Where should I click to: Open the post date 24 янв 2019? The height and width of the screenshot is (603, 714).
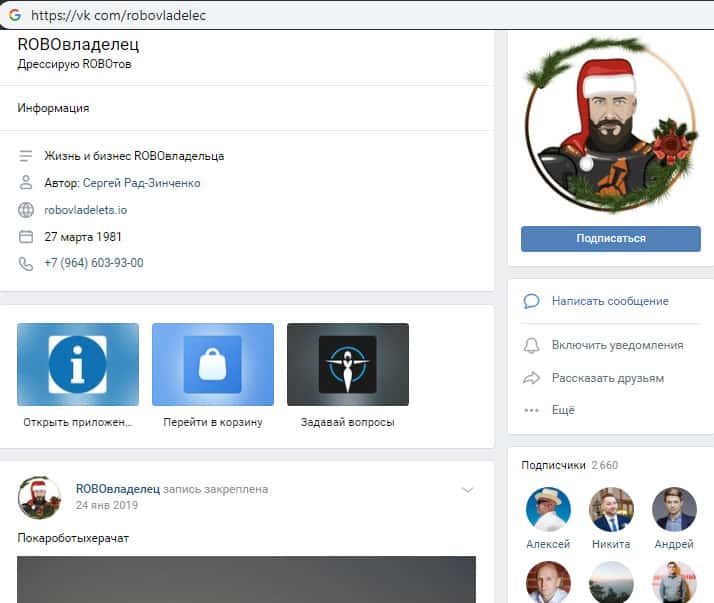(107, 505)
